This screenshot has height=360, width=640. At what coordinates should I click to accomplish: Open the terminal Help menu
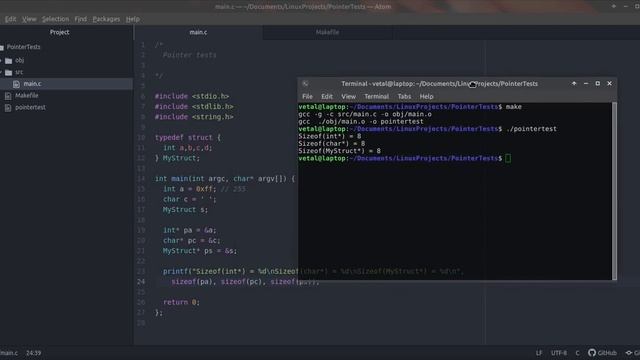click(x=426, y=97)
